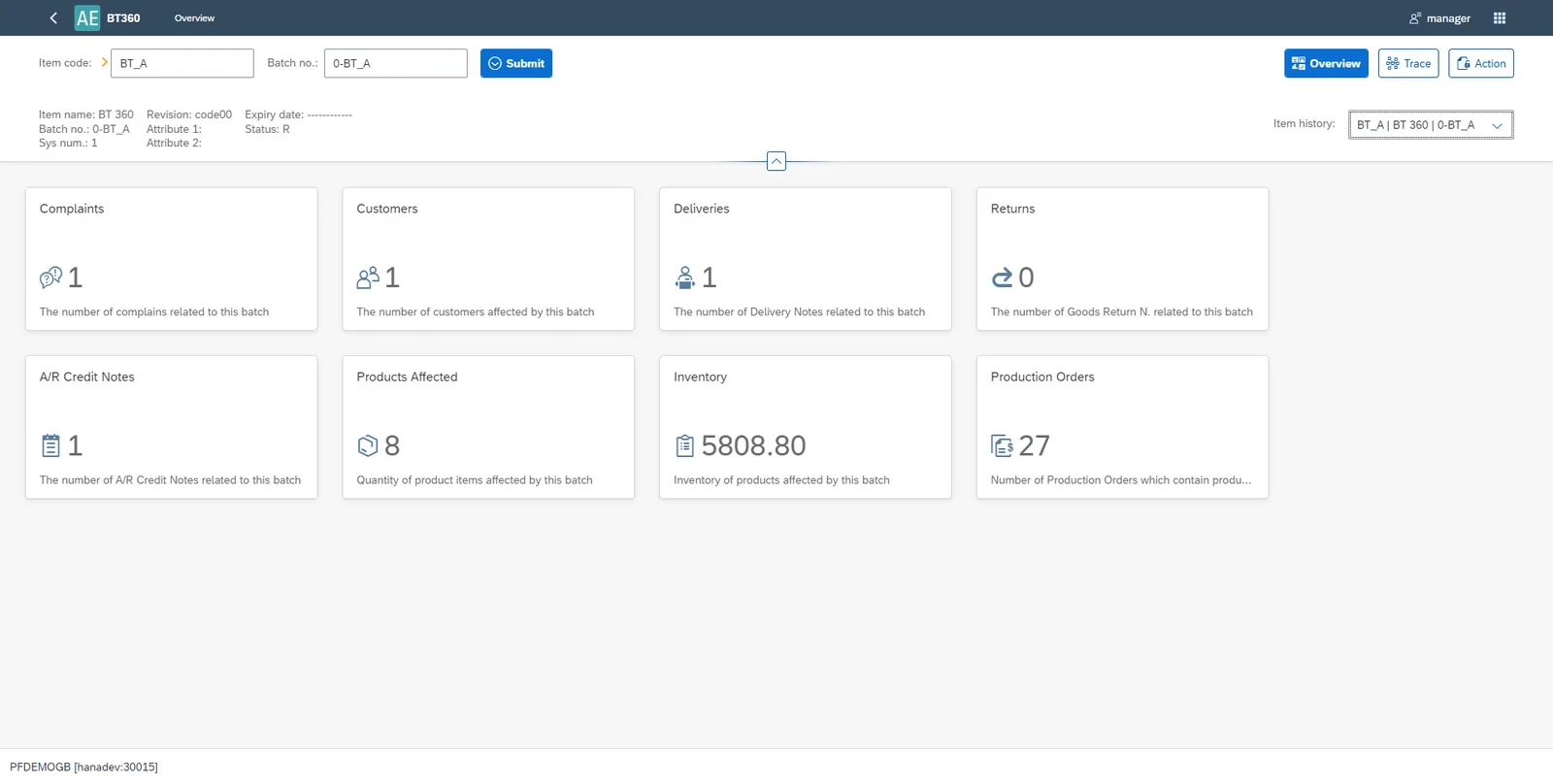Open the Products Affected tile title
This screenshot has width=1553, height=784.
[x=407, y=376]
